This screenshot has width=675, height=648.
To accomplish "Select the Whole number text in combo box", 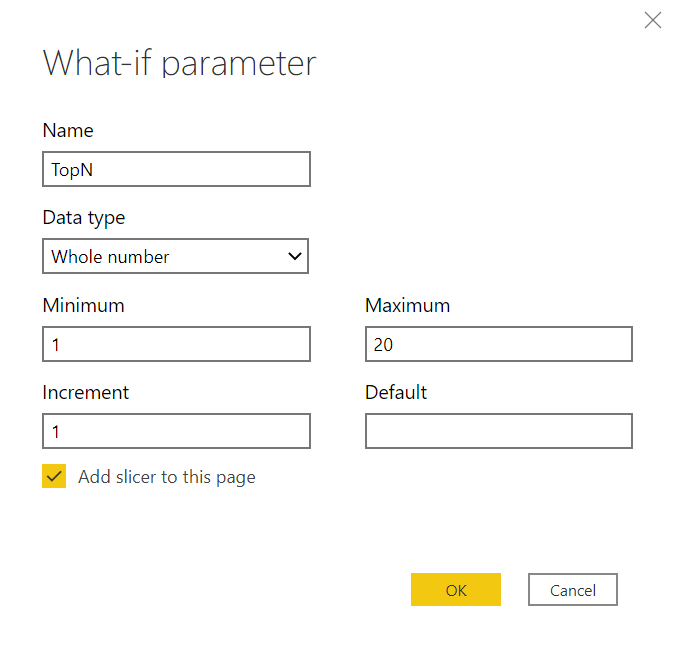I will click(110, 257).
